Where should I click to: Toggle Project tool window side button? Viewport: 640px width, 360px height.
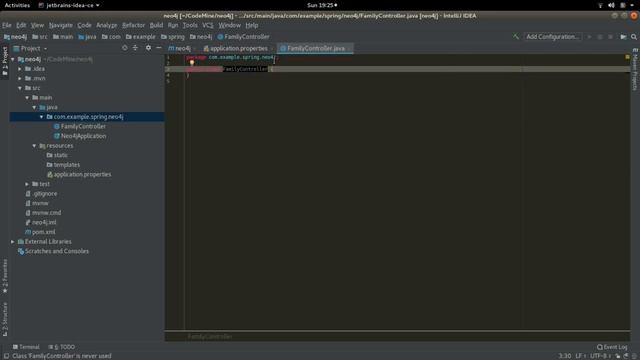click(5, 61)
